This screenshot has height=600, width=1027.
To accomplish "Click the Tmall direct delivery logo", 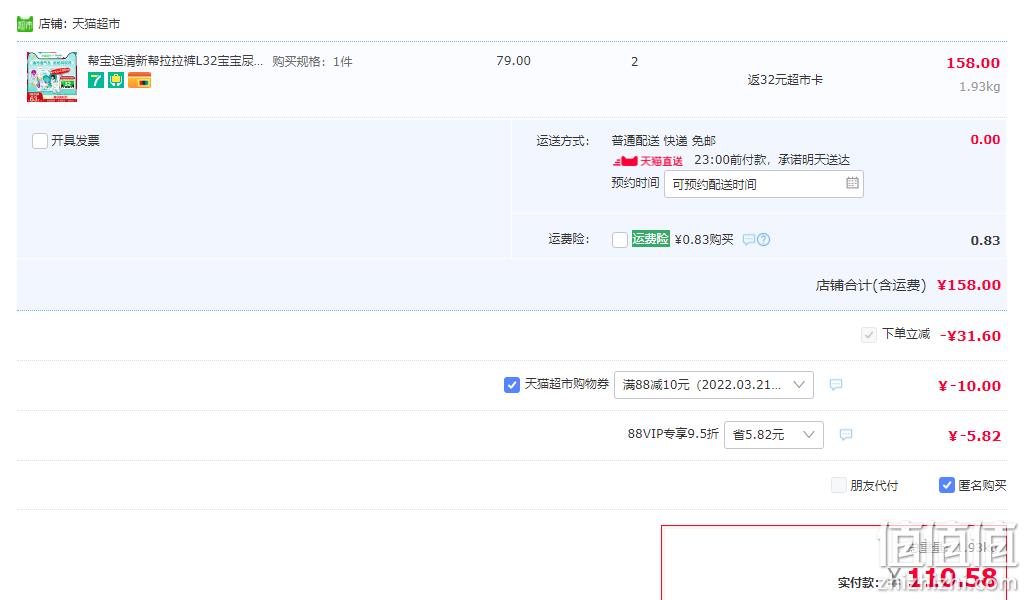I will (x=648, y=160).
